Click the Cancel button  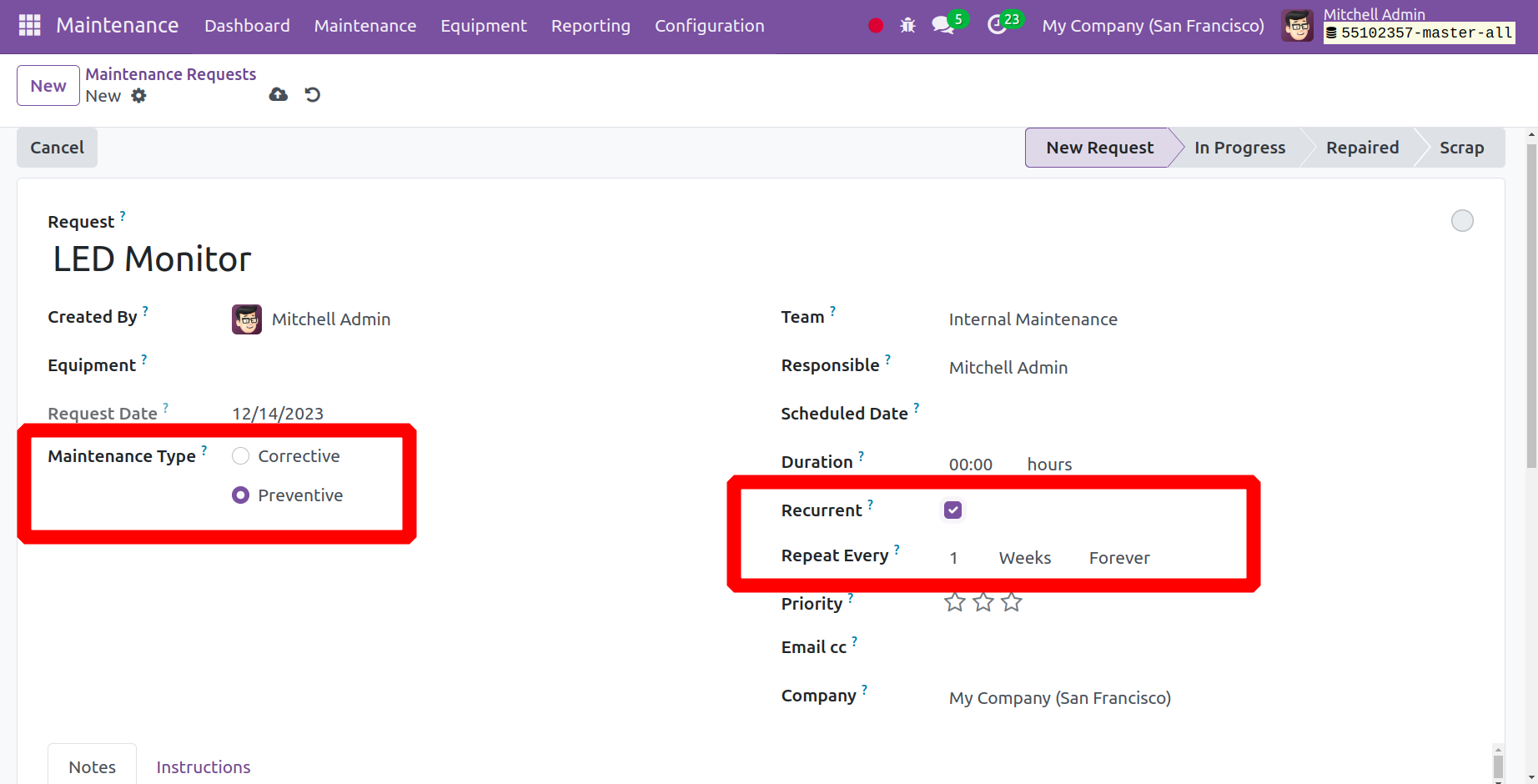point(58,148)
